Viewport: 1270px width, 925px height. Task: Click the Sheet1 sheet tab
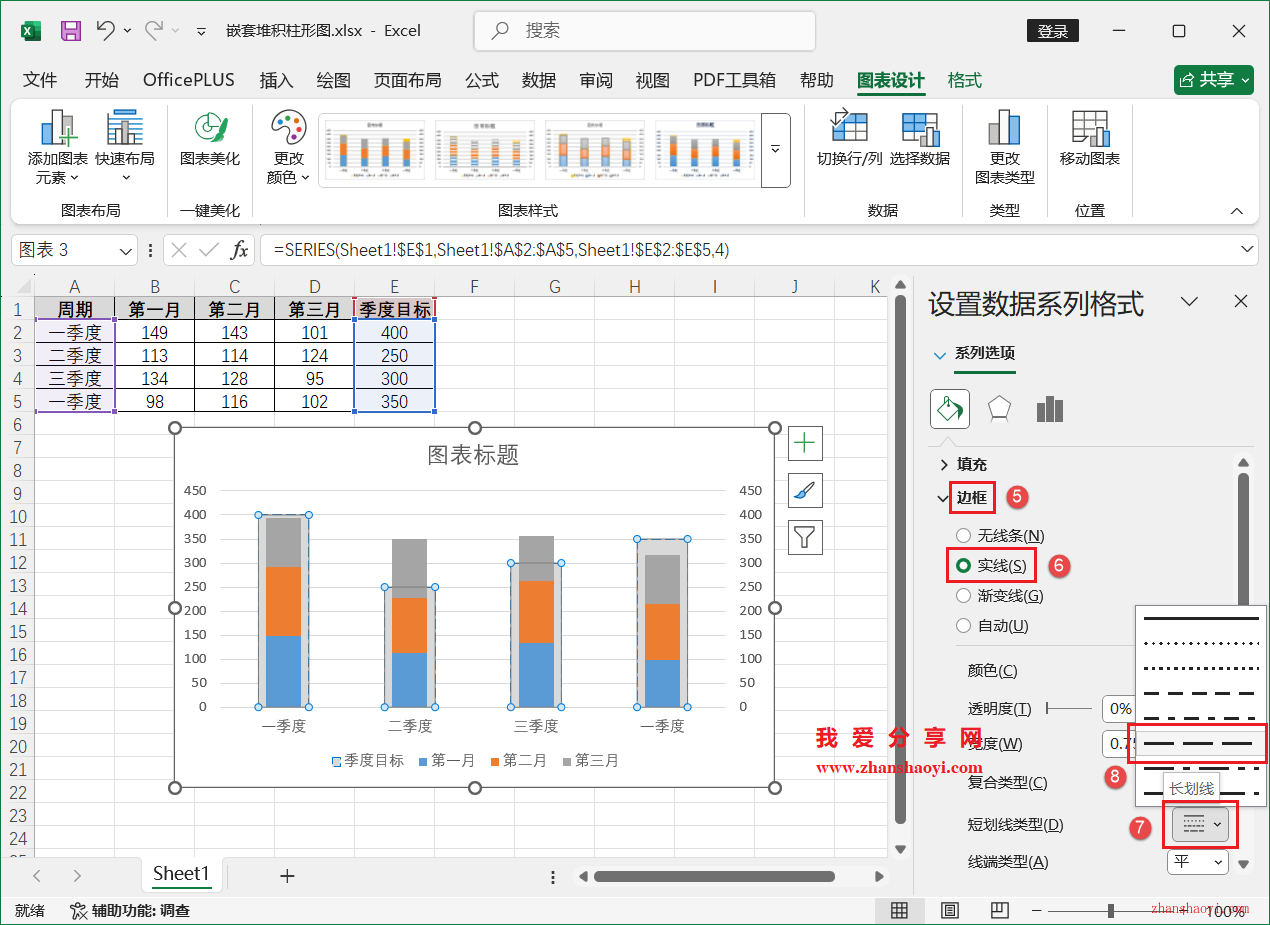(181, 874)
